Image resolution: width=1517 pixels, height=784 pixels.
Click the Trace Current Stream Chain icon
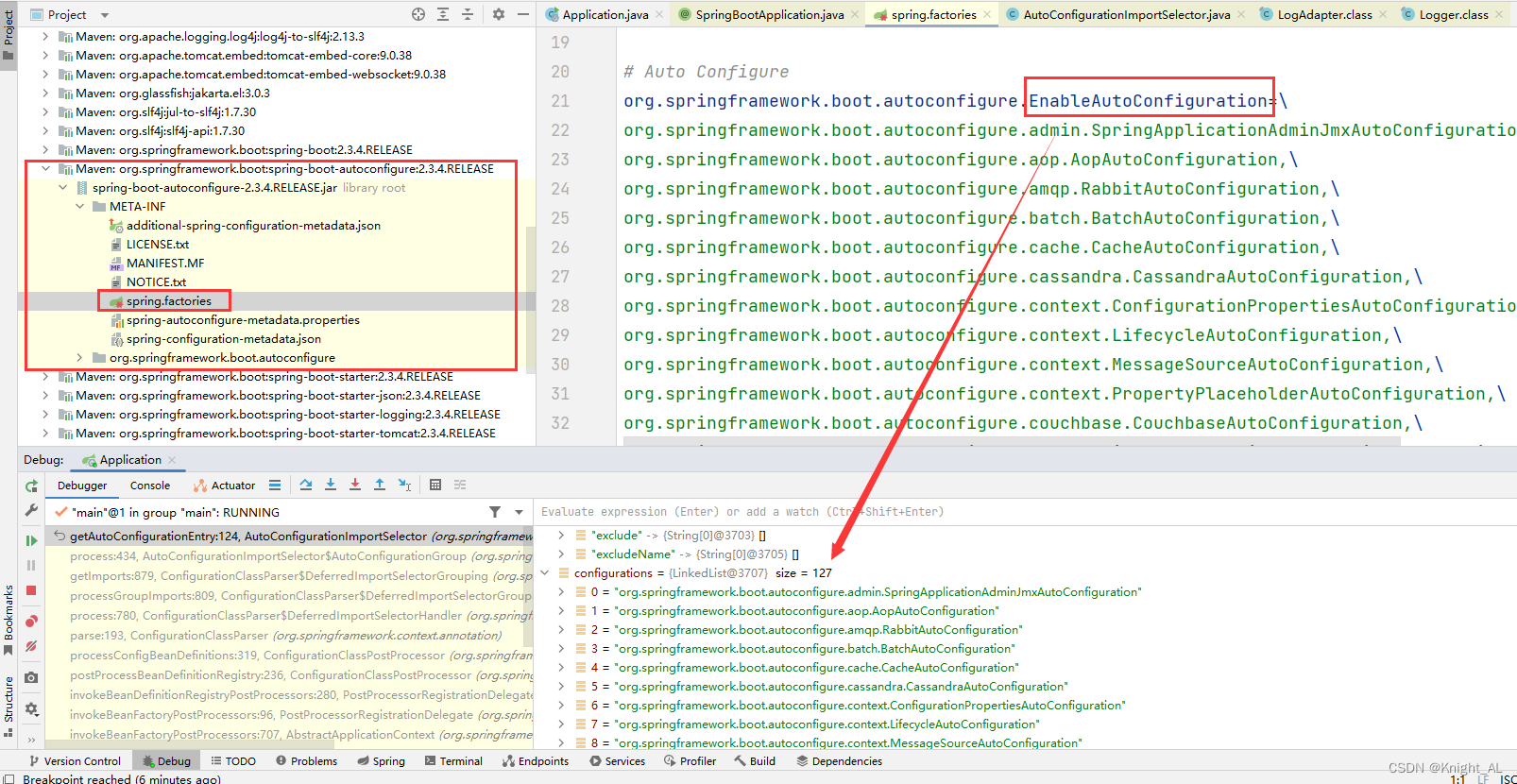click(x=460, y=485)
